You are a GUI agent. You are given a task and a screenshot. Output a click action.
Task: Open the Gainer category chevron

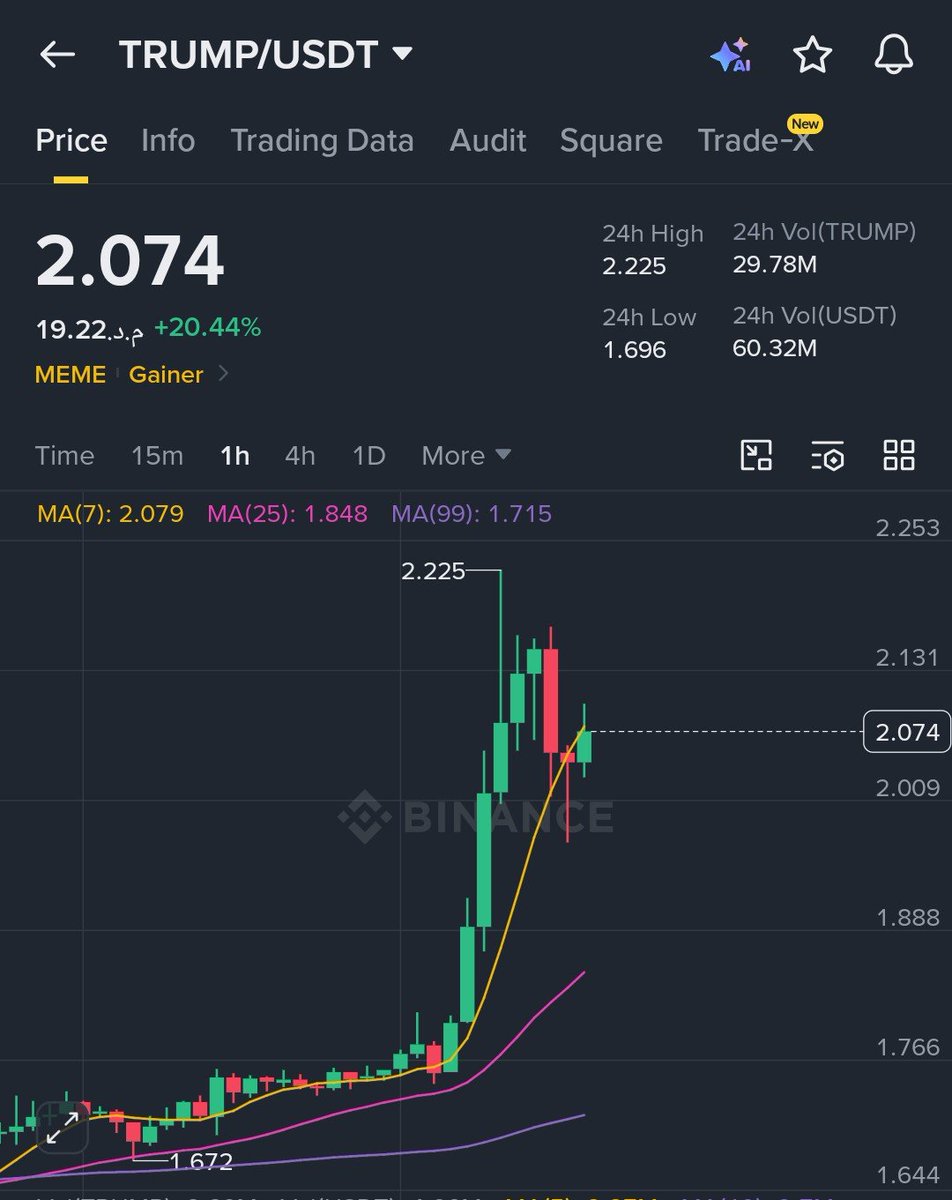(x=223, y=375)
